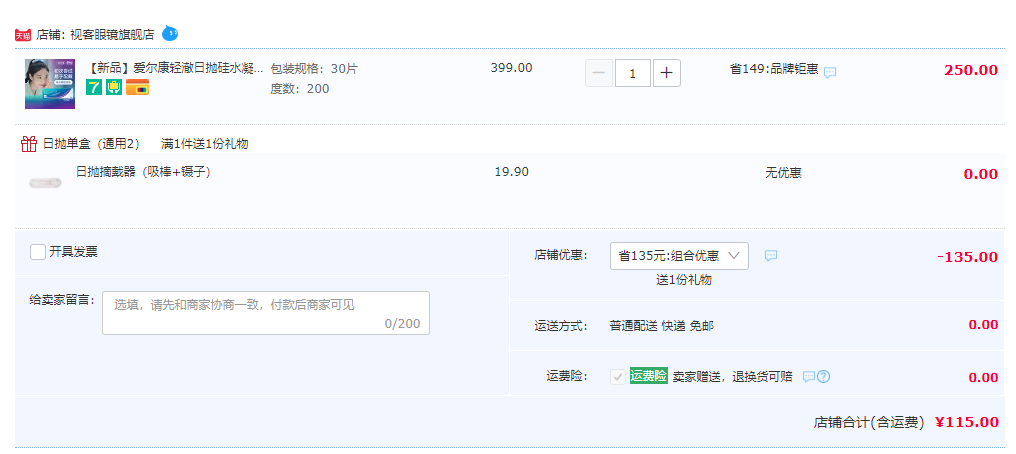This screenshot has width=1016, height=454.
Task: Click the 满1件送1份礼物 promotion text
Action: [x=205, y=144]
